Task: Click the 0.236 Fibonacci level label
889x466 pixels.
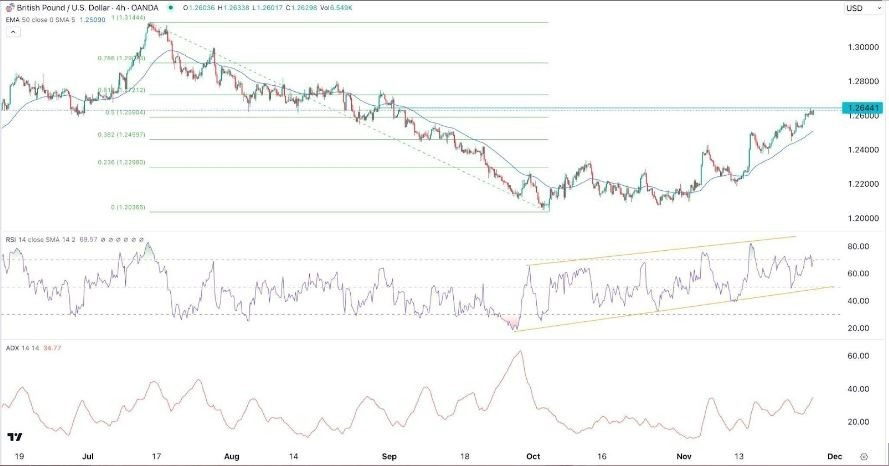Action: pyautogui.click(x=122, y=163)
